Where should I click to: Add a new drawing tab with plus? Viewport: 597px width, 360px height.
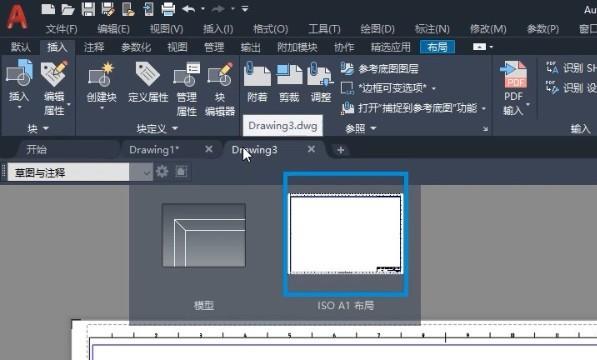[340, 150]
